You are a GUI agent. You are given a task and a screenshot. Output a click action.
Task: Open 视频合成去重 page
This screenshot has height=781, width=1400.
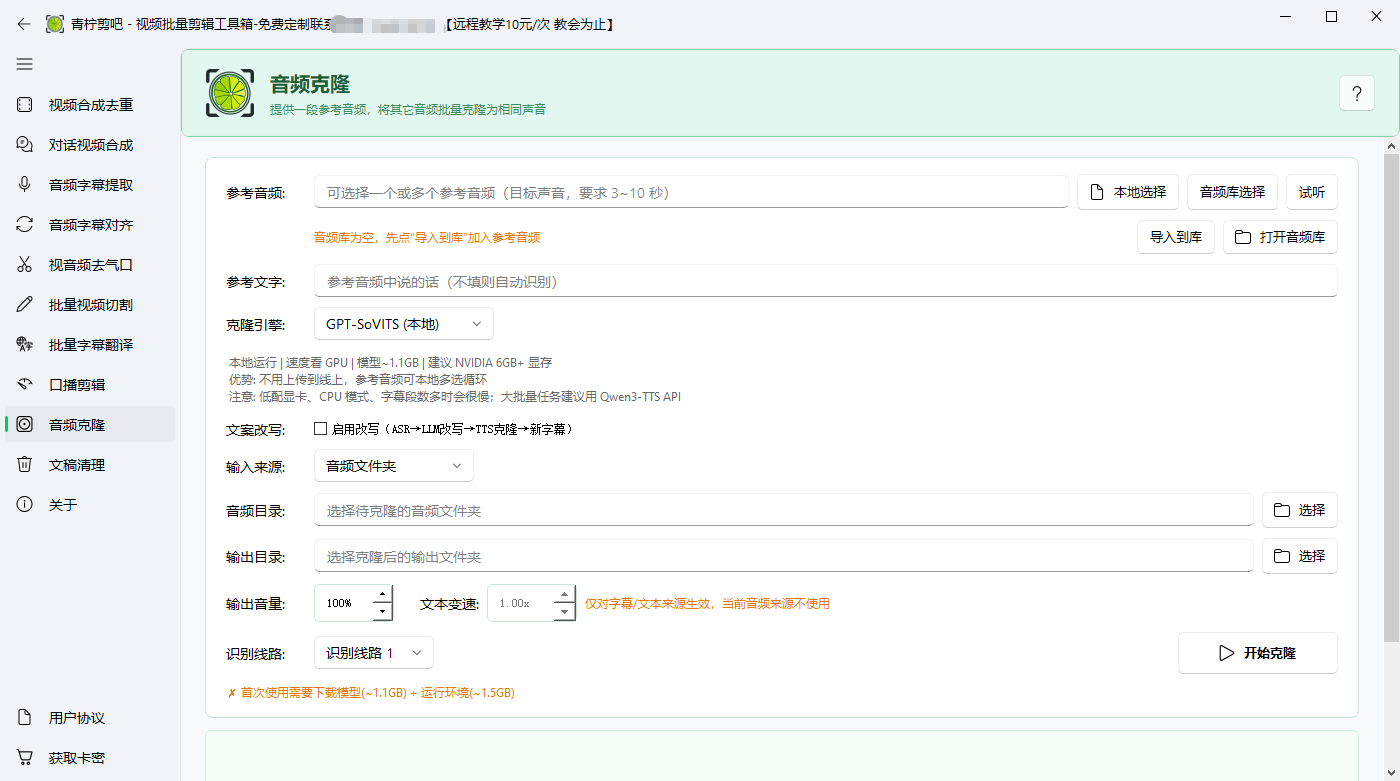[90, 105]
